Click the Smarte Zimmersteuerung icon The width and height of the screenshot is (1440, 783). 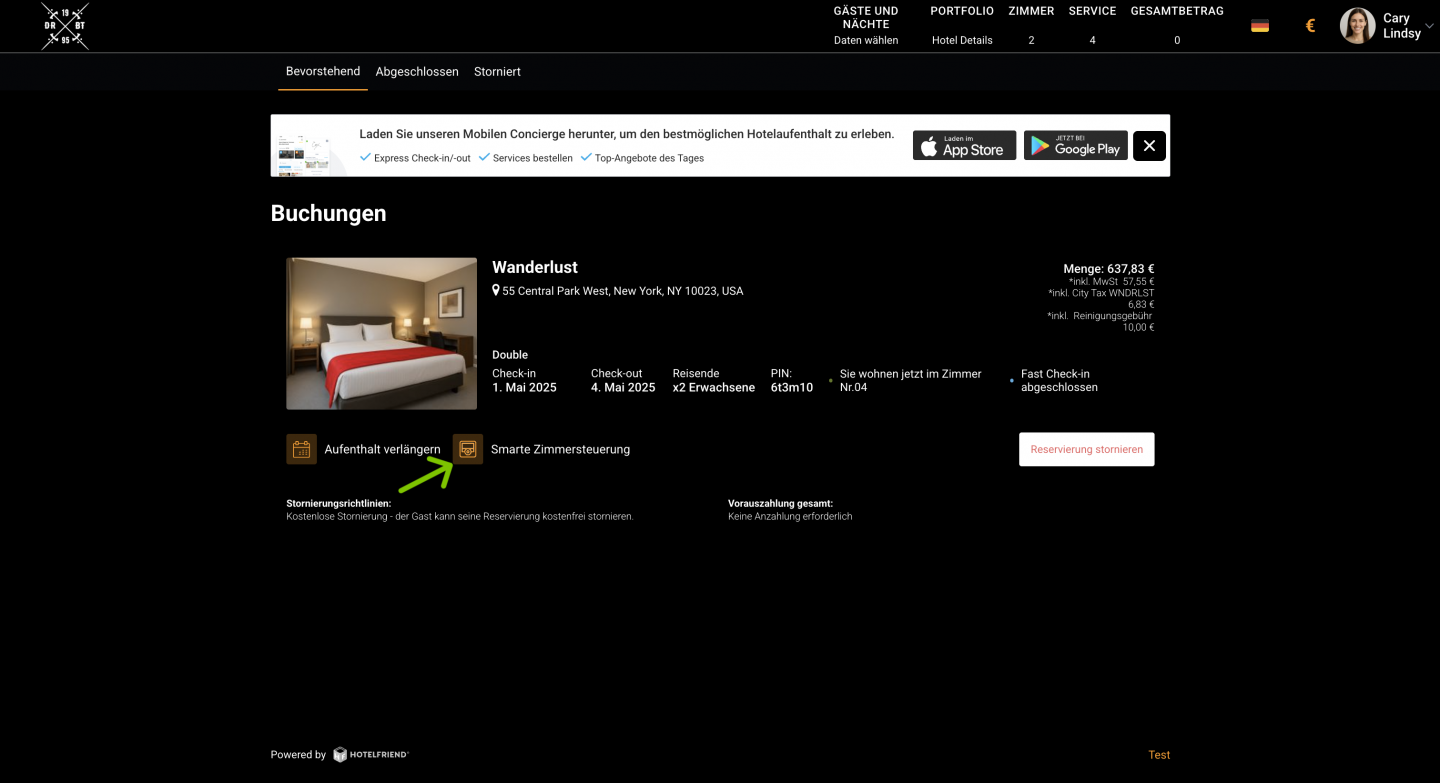(x=468, y=449)
